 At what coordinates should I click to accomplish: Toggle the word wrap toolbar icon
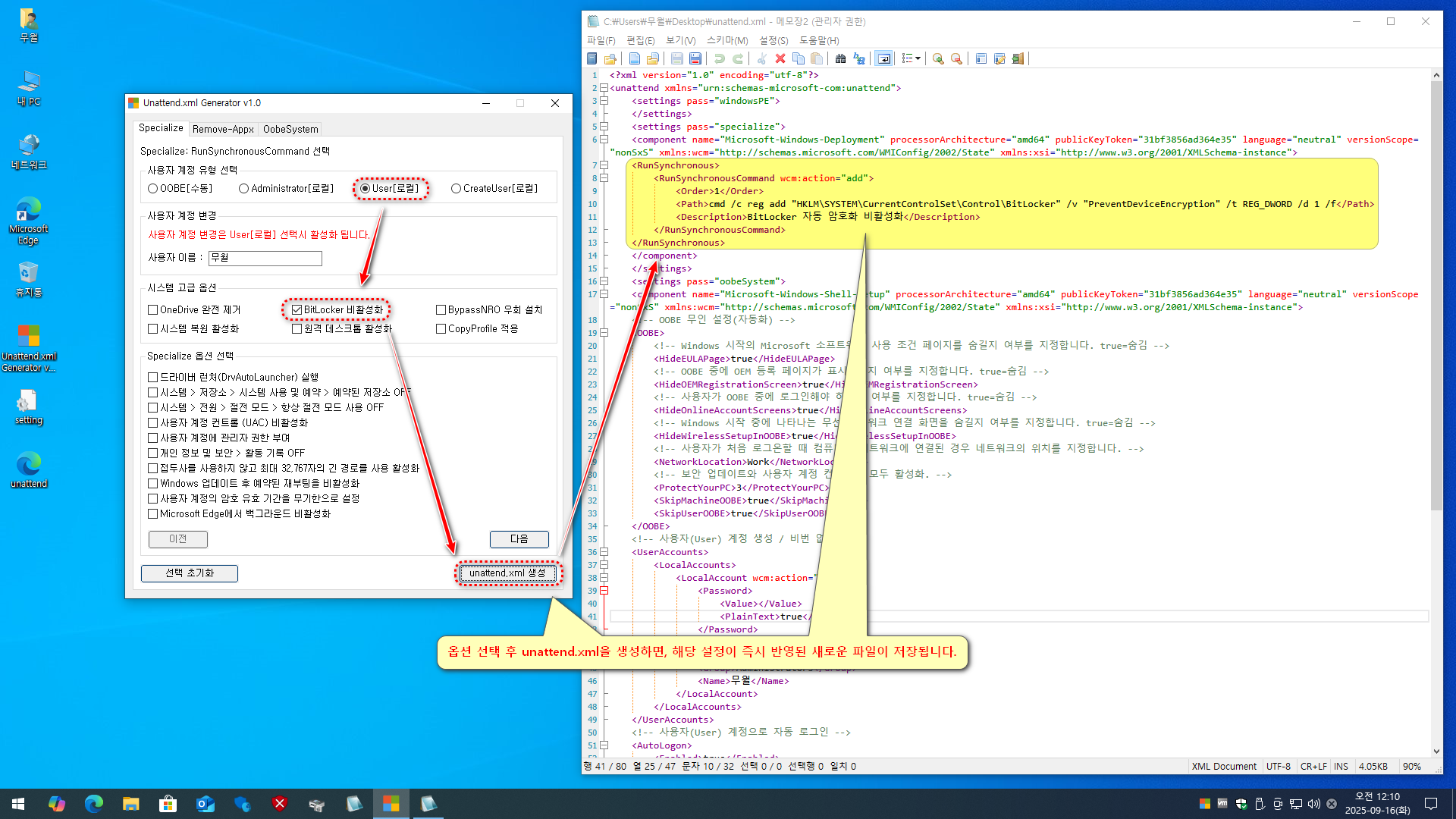point(883,58)
